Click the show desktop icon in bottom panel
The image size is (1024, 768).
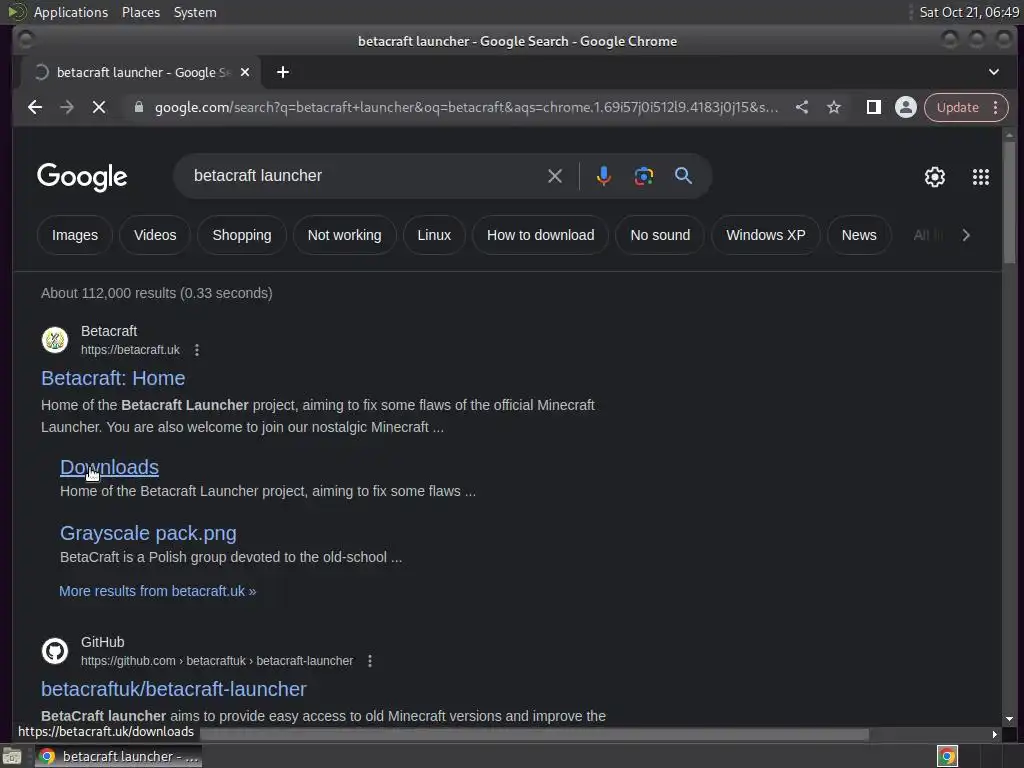[x=12, y=756]
